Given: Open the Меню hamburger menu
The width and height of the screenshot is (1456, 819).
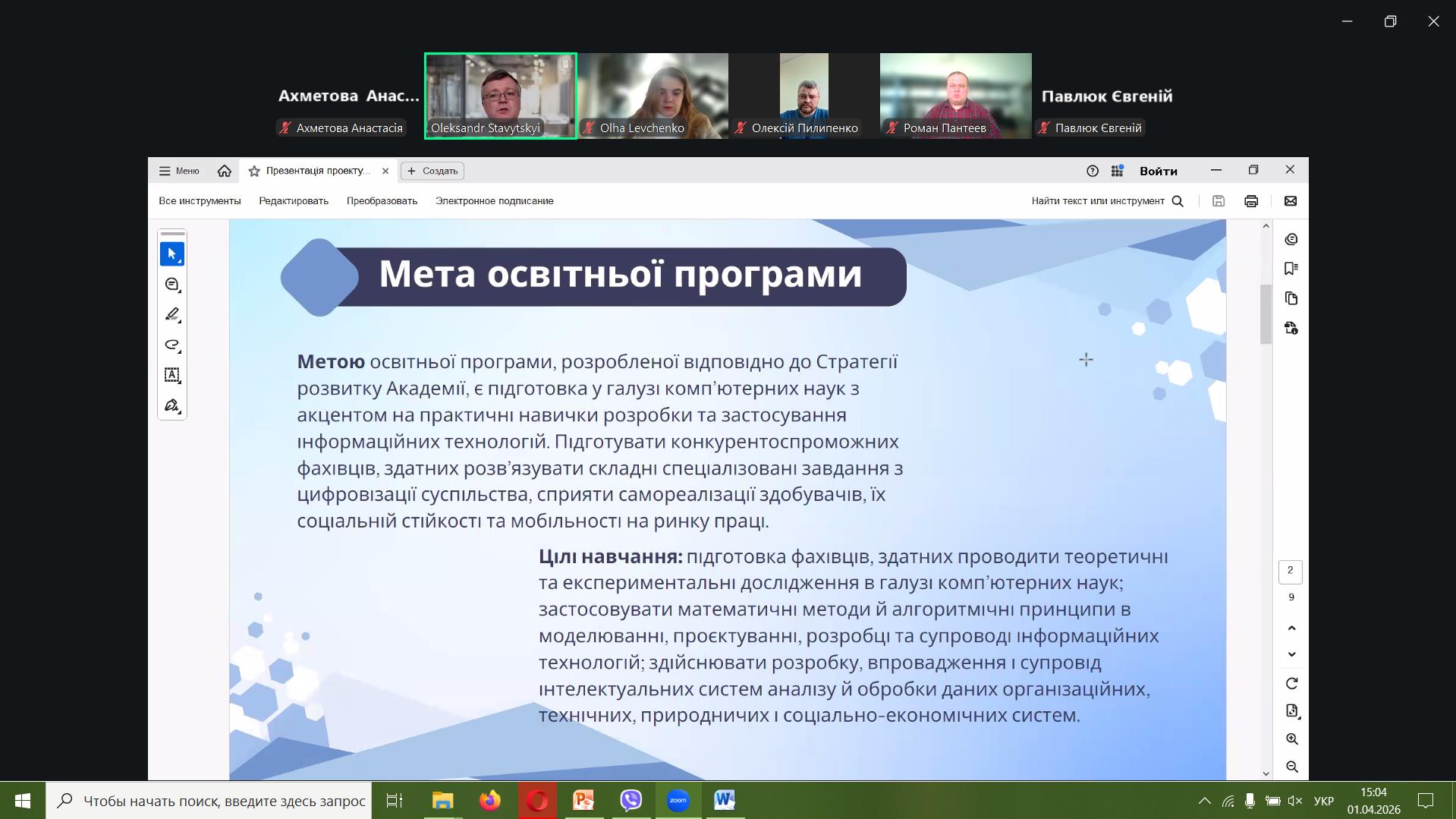Looking at the screenshot, I should click(179, 171).
